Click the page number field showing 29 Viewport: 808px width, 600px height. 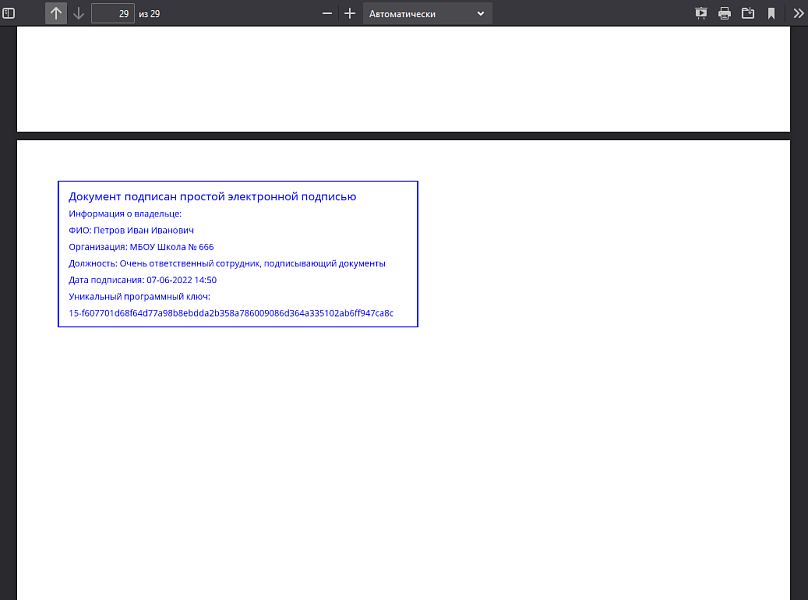click(112, 13)
